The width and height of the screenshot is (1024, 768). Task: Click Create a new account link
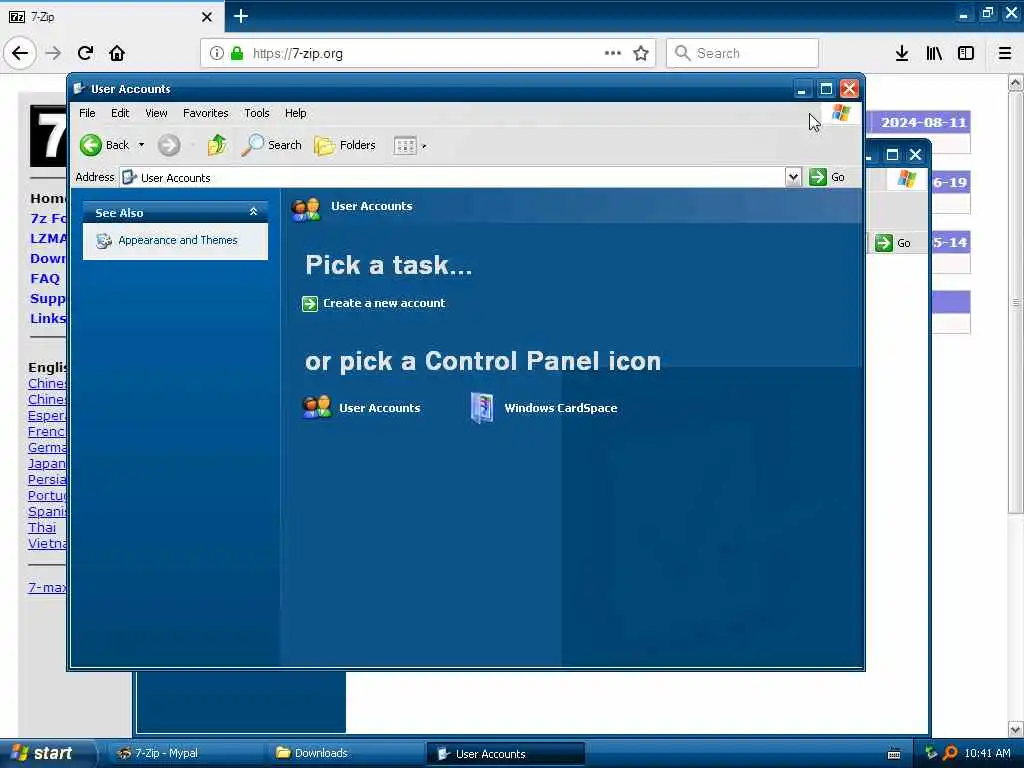(x=384, y=303)
